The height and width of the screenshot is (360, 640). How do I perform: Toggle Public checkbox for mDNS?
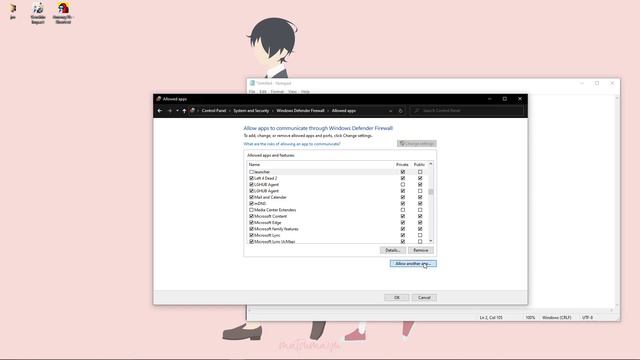[420, 203]
